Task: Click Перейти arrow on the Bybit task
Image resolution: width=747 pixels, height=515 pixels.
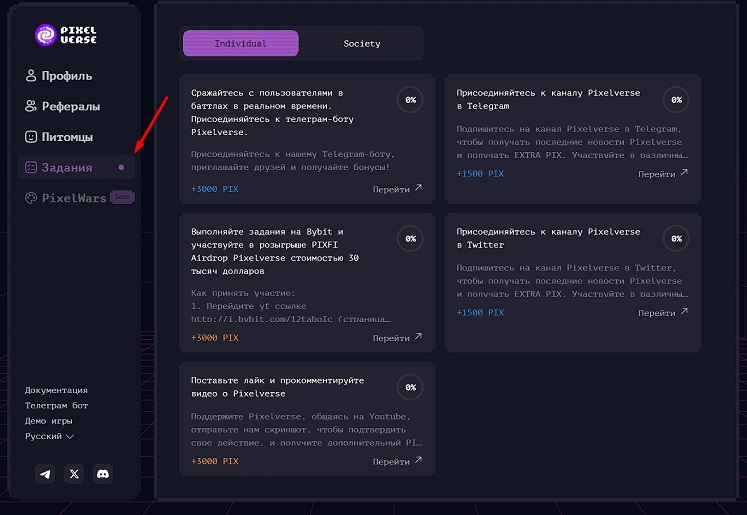Action: [x=418, y=337]
